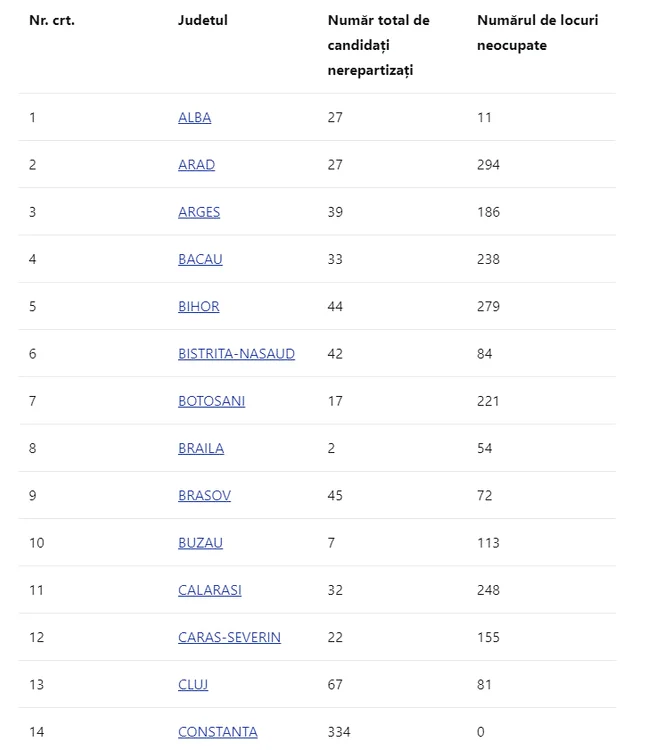The image size is (672, 750).
Task: Select the CARAS-SEVERIN link
Action: point(229,637)
